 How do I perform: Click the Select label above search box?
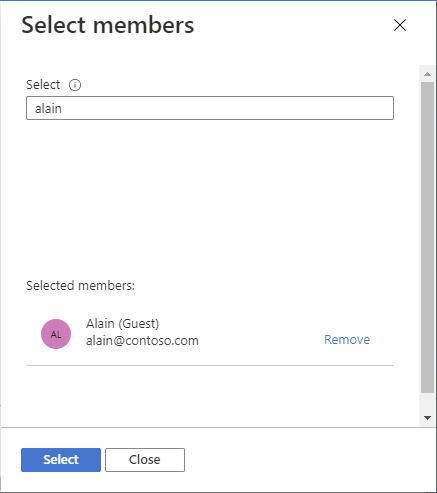point(43,85)
